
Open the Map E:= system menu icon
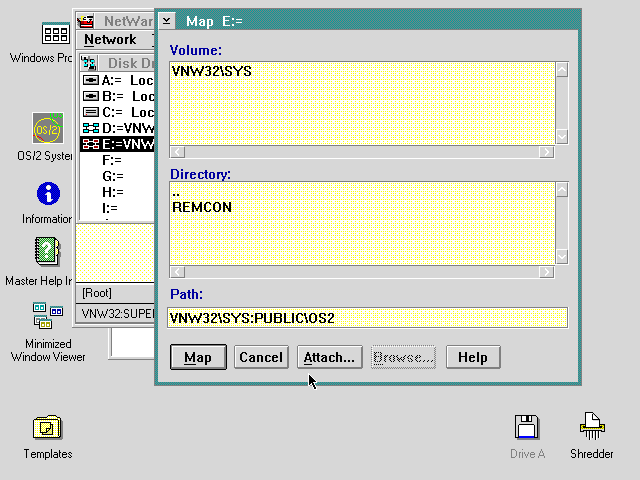click(x=167, y=21)
